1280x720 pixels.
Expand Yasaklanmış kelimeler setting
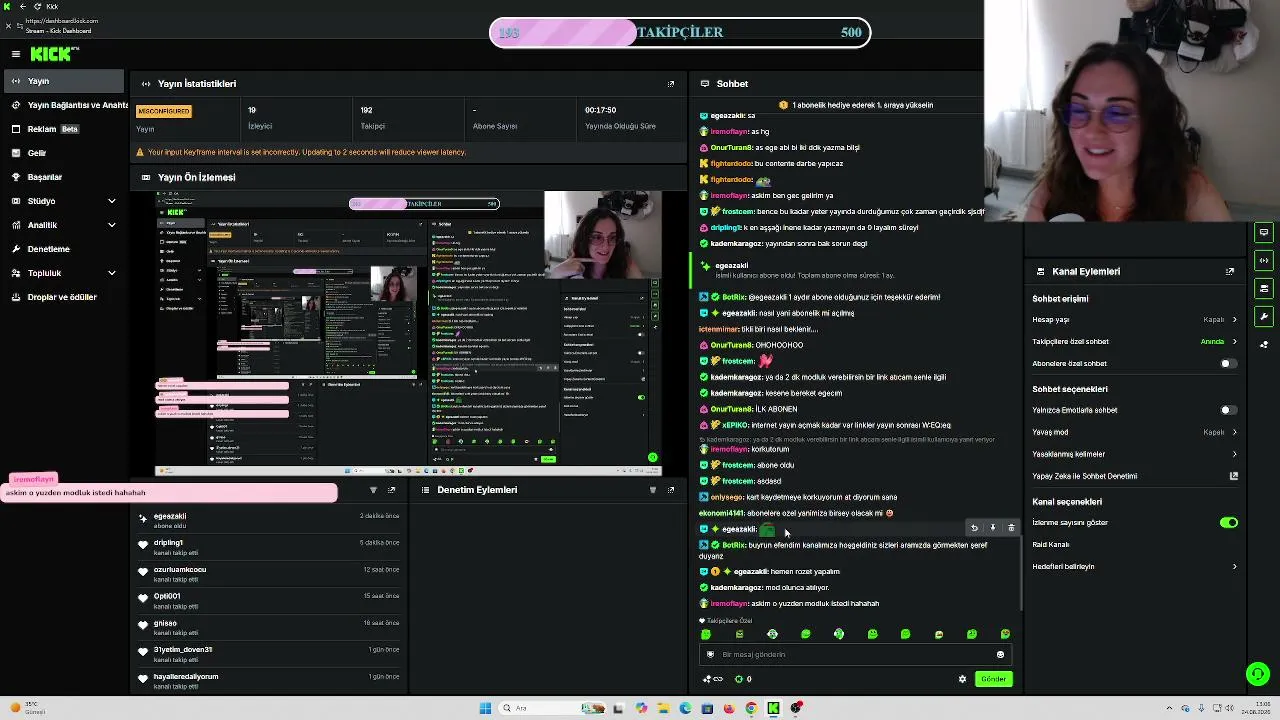click(x=1234, y=454)
